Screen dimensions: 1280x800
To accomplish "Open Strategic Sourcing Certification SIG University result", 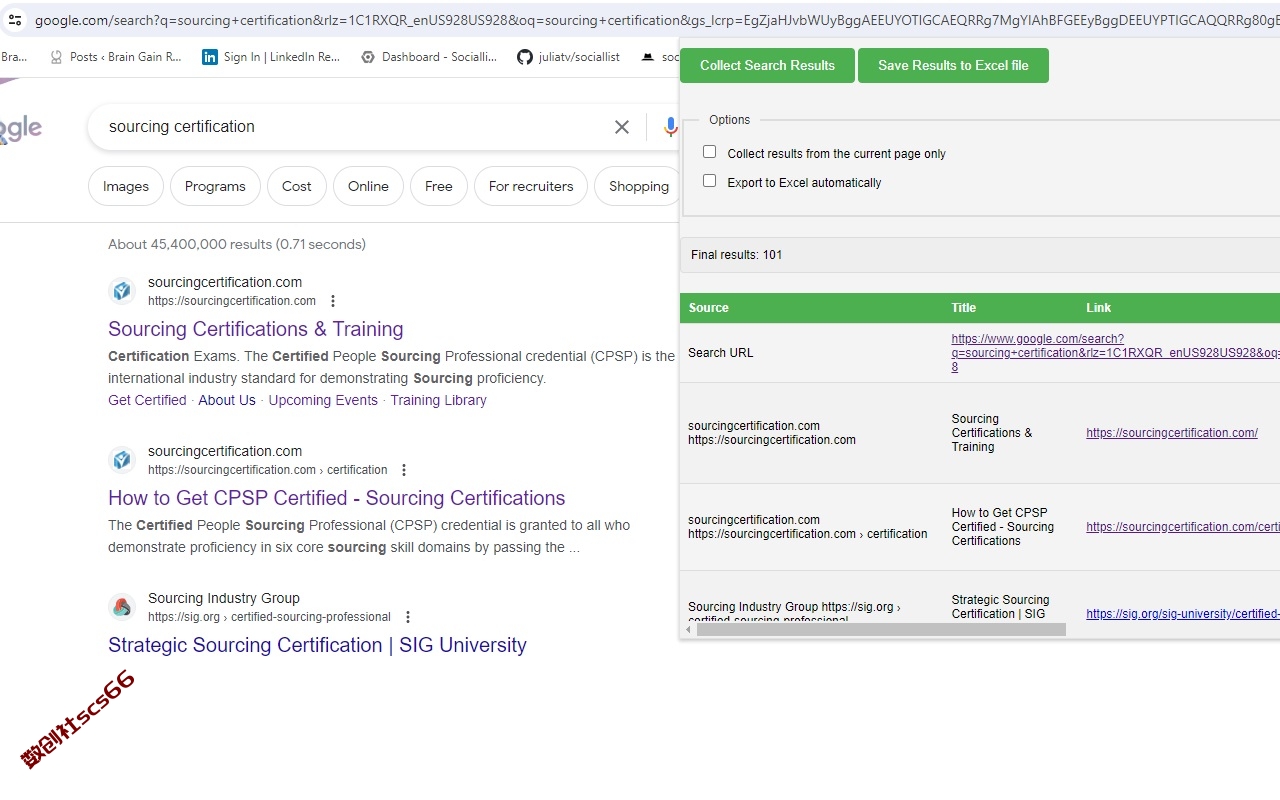I will click(317, 645).
